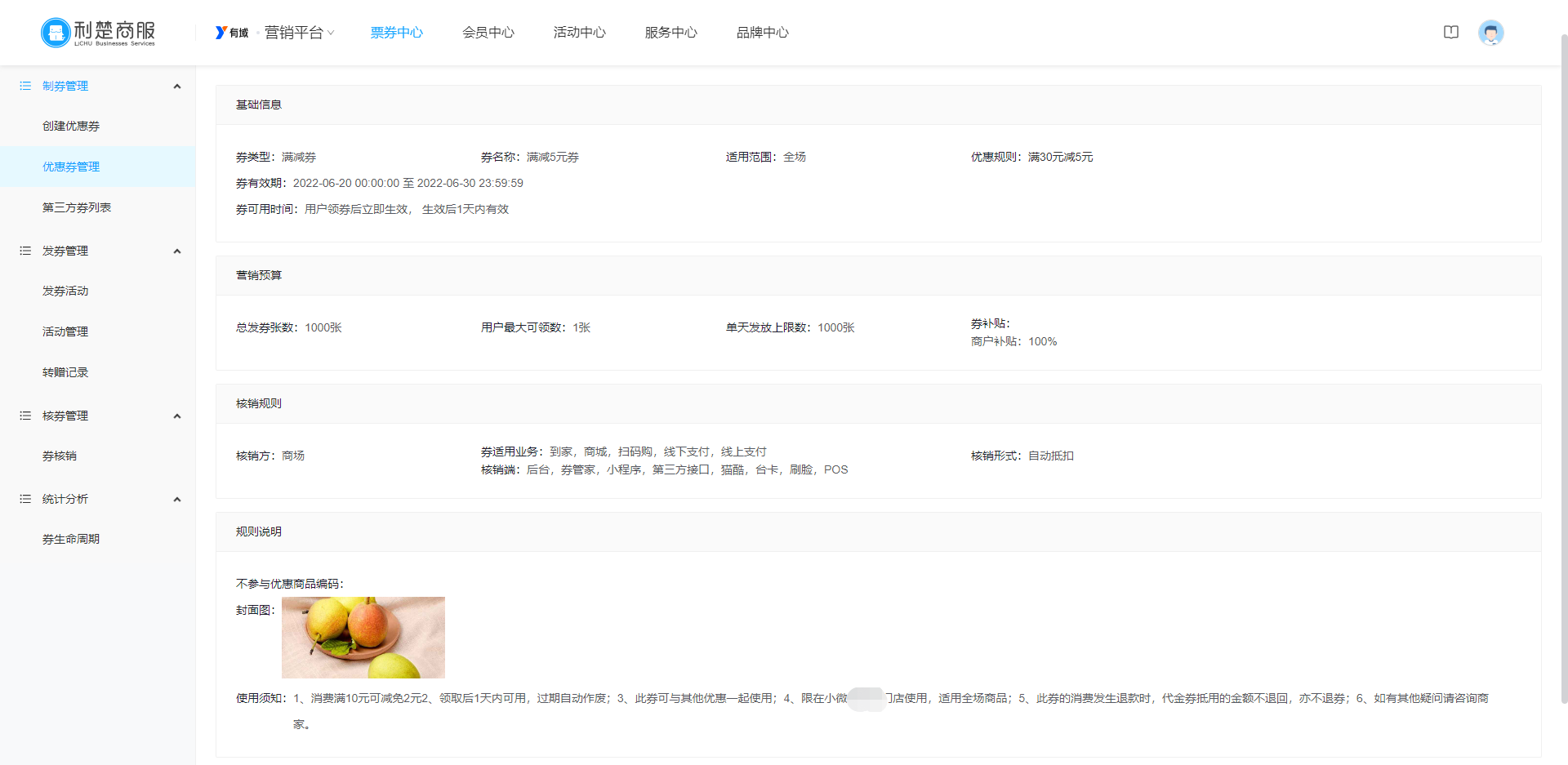Image resolution: width=1568 pixels, height=765 pixels.
Task: Click the 基础信息 section header
Action: tap(878, 105)
